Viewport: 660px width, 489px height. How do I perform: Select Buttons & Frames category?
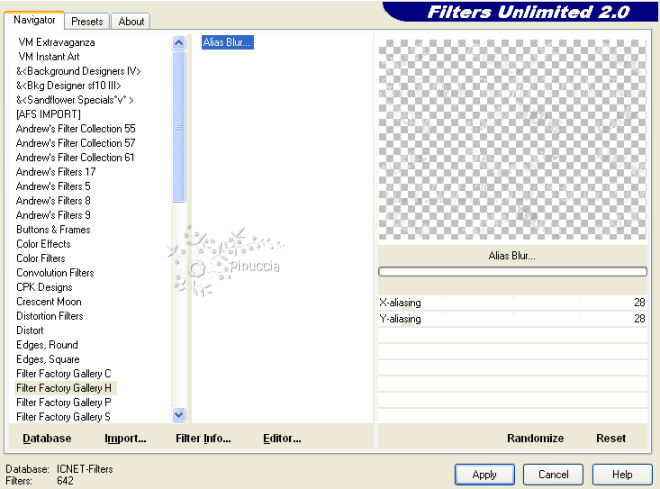pyautogui.click(x=53, y=229)
